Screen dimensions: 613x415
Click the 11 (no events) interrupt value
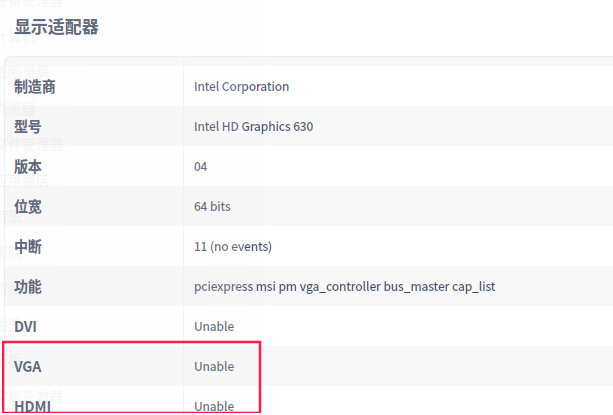point(232,247)
